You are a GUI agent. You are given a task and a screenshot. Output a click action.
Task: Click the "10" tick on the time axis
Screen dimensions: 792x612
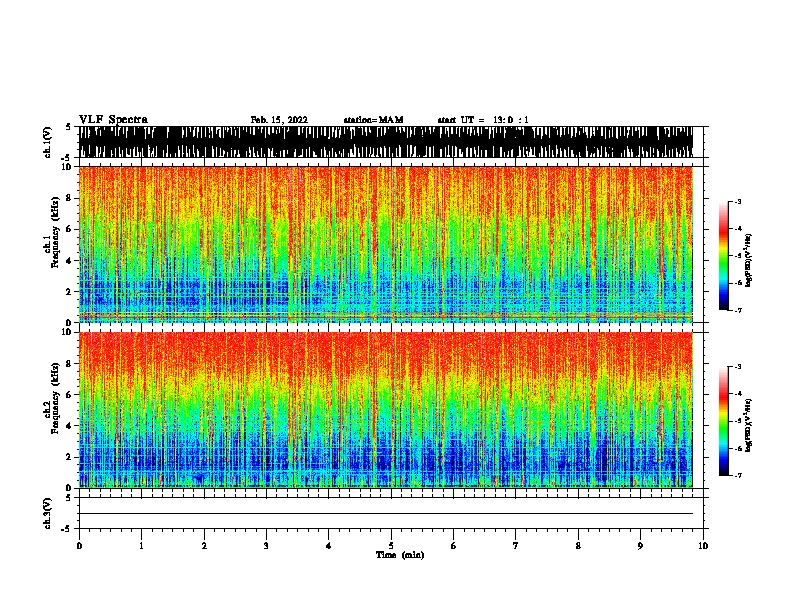(703, 546)
